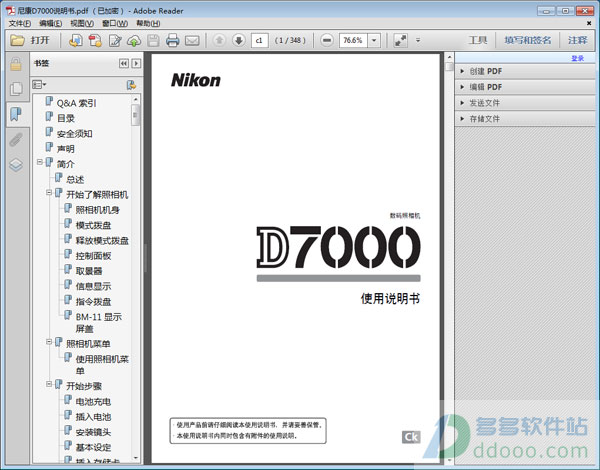Open the 工具 pane tab
The width and height of the screenshot is (600, 470).
coord(478,40)
